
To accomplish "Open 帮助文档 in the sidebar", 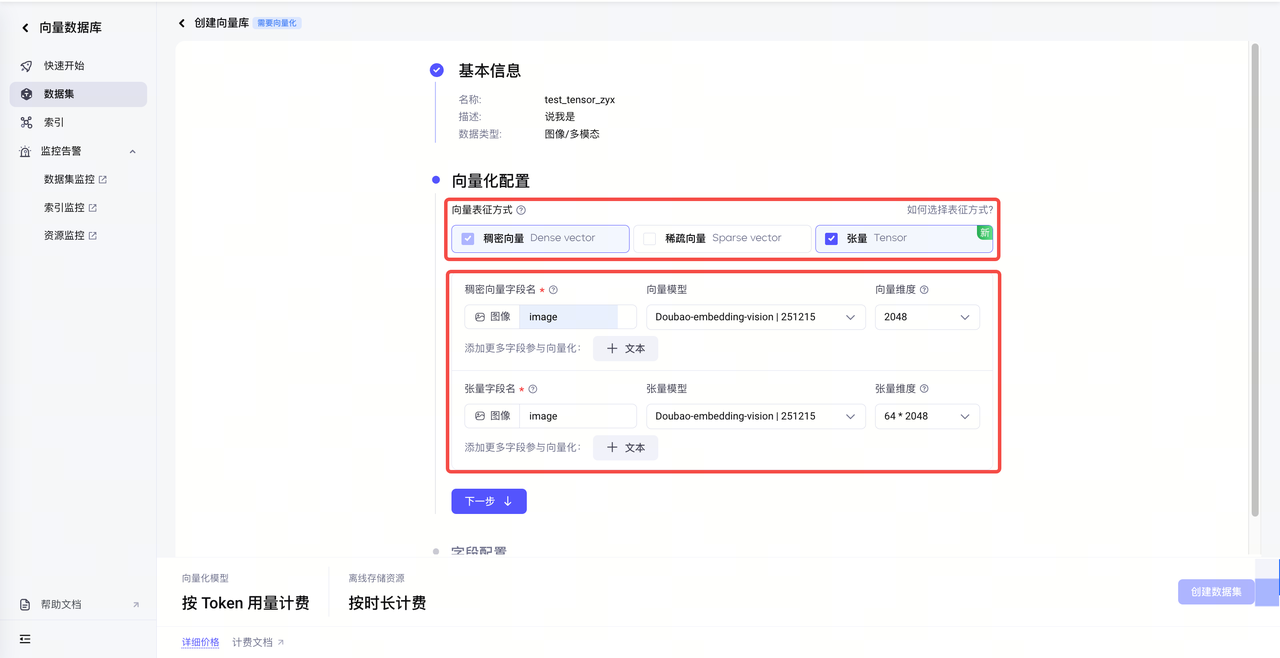I will pos(78,605).
